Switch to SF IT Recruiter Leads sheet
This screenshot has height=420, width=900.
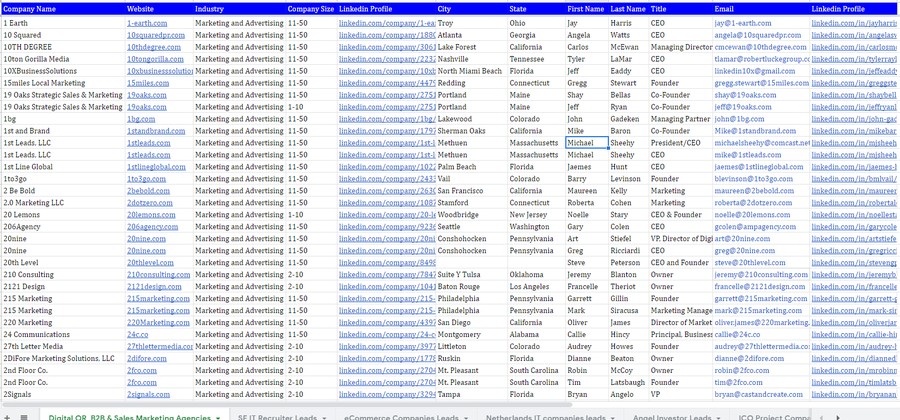[x=277, y=418]
